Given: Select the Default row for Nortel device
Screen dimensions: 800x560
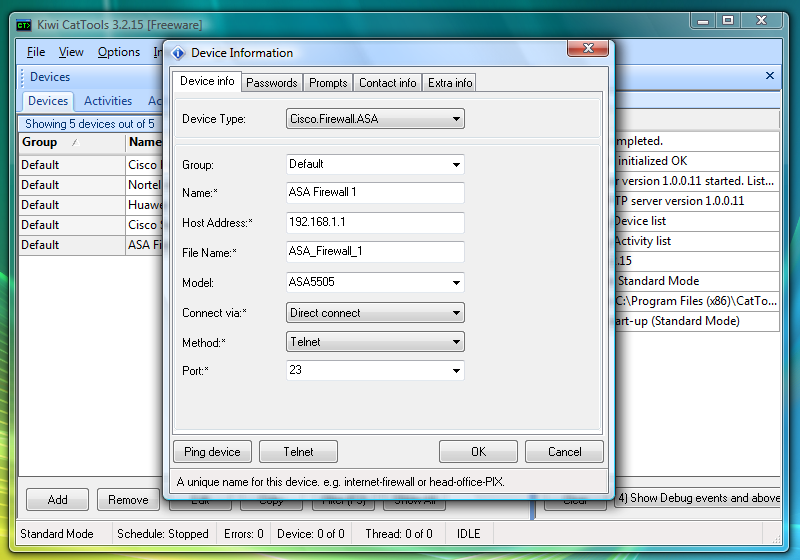Looking at the screenshot, I should click(x=71, y=185).
